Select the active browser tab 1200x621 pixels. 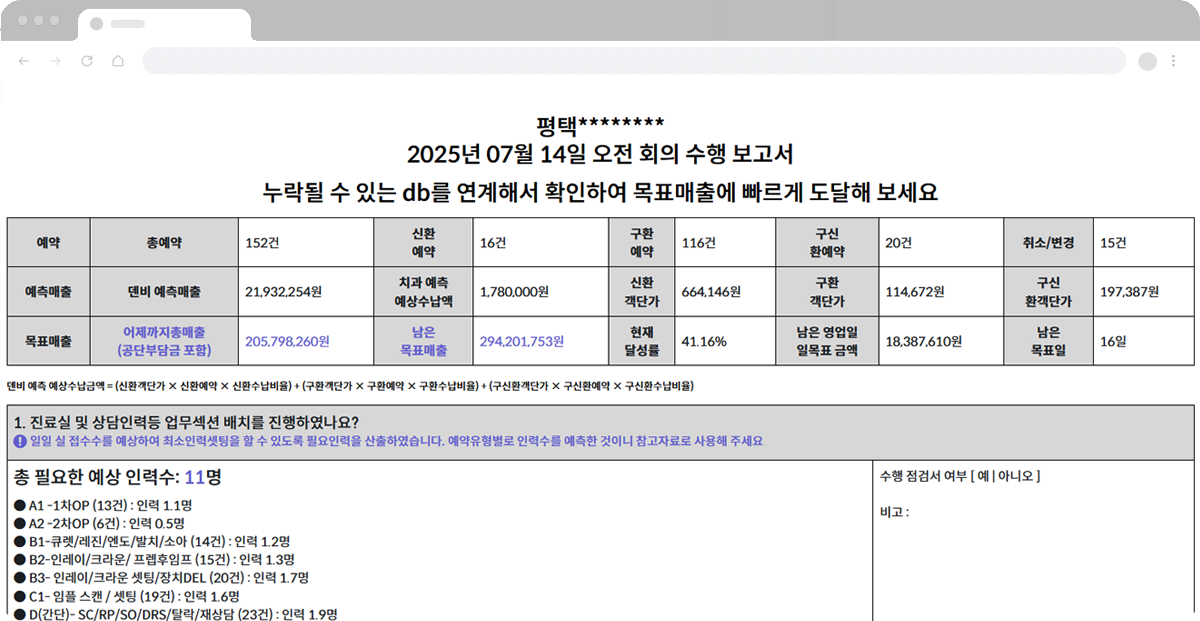(165, 23)
